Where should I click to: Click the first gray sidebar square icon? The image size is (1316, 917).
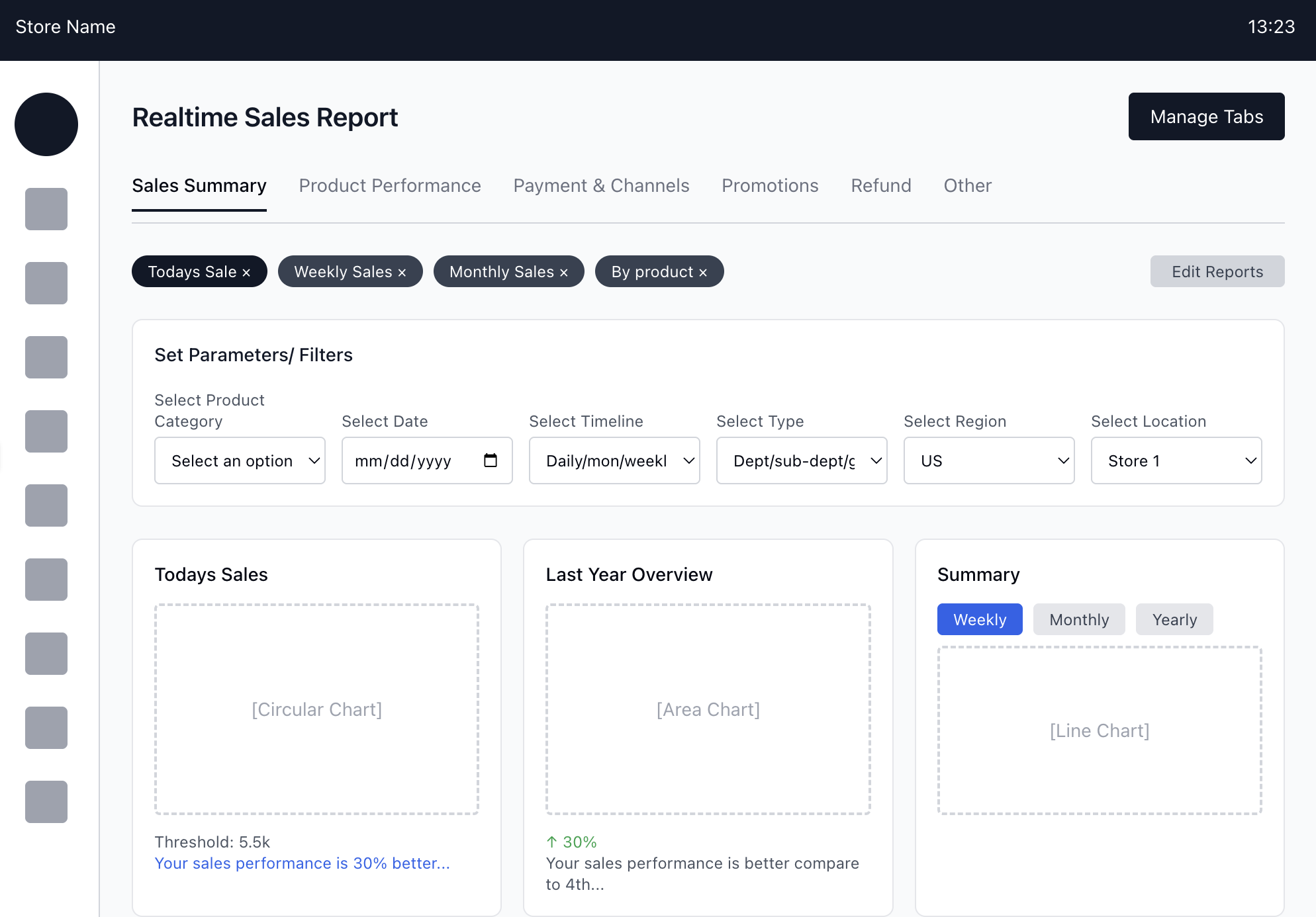46,209
